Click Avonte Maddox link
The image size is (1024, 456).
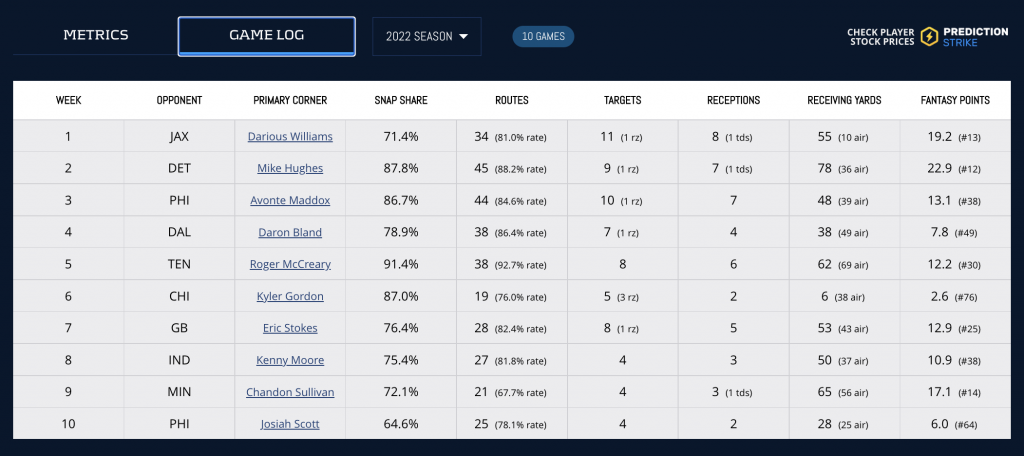290,200
